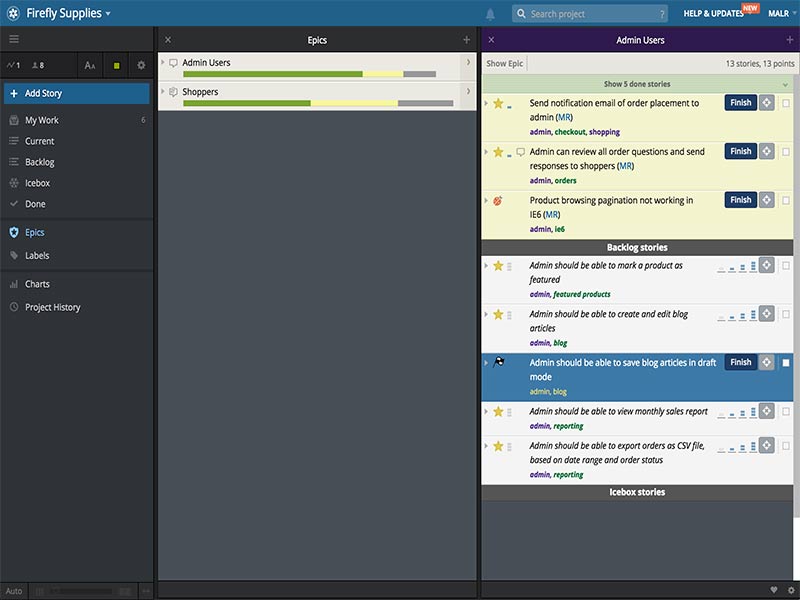The image size is (800, 600).
Task: Click the font size AA icon
Action: point(89,63)
